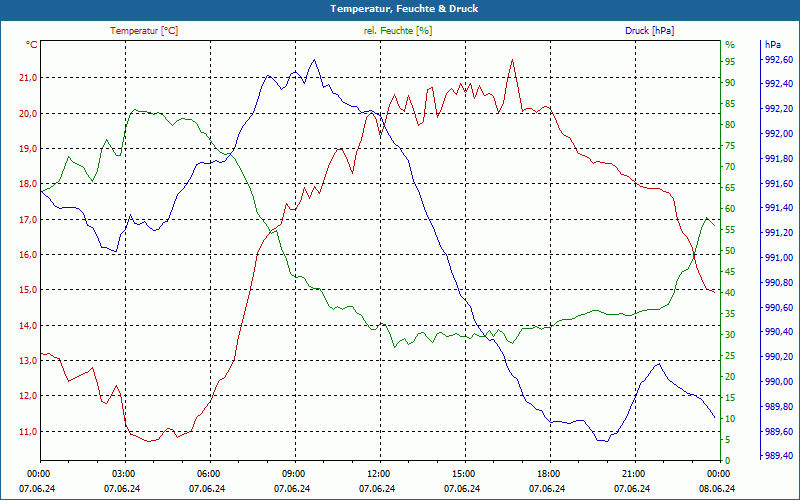Click the 18,0 temperature axis value
The image size is (800, 500).
pos(28,184)
